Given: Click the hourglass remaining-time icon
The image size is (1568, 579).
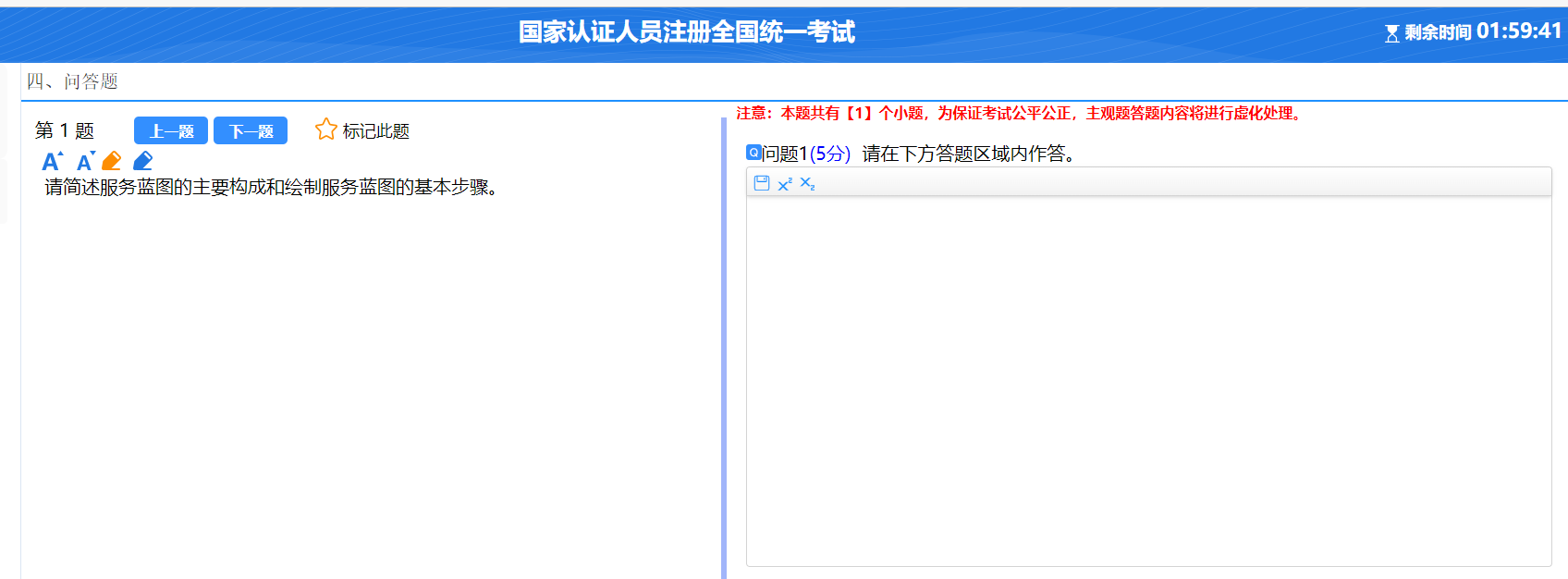Looking at the screenshot, I should (1391, 33).
